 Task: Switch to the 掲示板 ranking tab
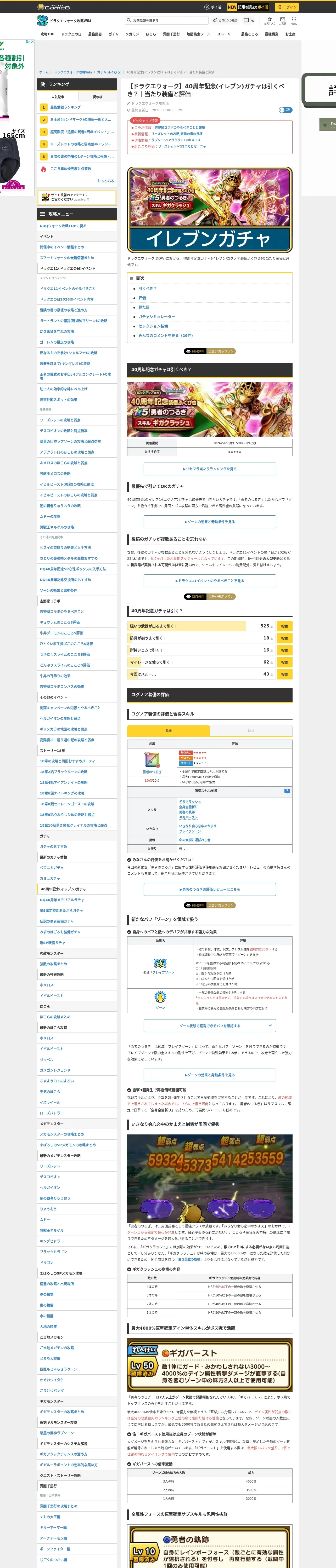pos(98,97)
